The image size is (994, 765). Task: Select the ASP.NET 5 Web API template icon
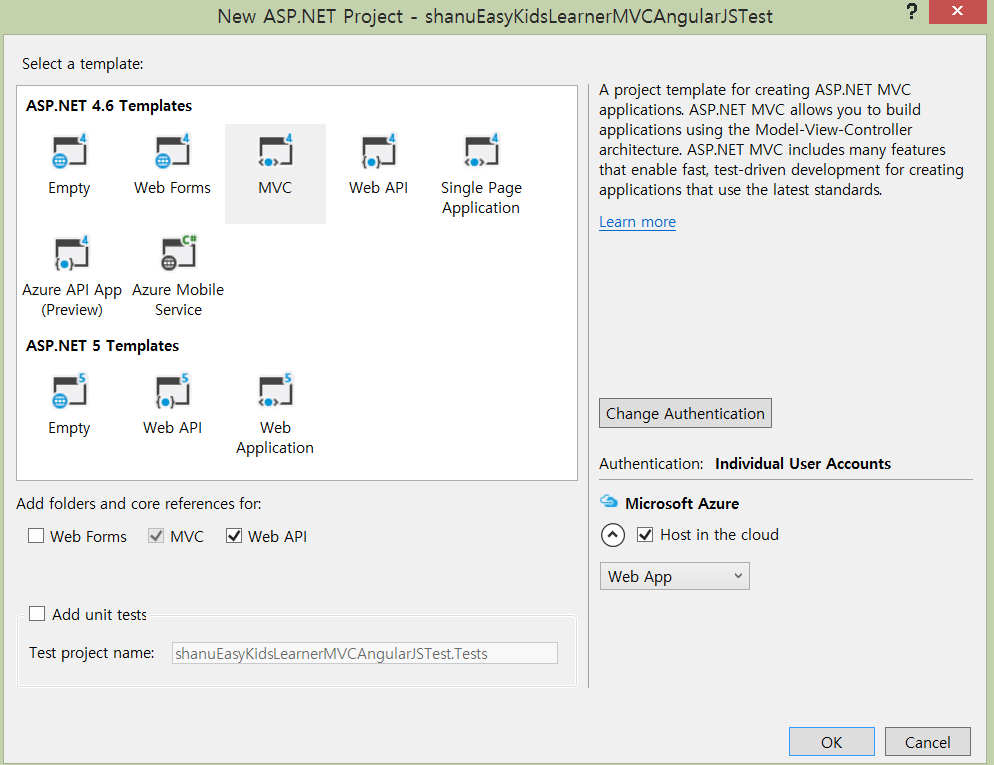pos(172,391)
